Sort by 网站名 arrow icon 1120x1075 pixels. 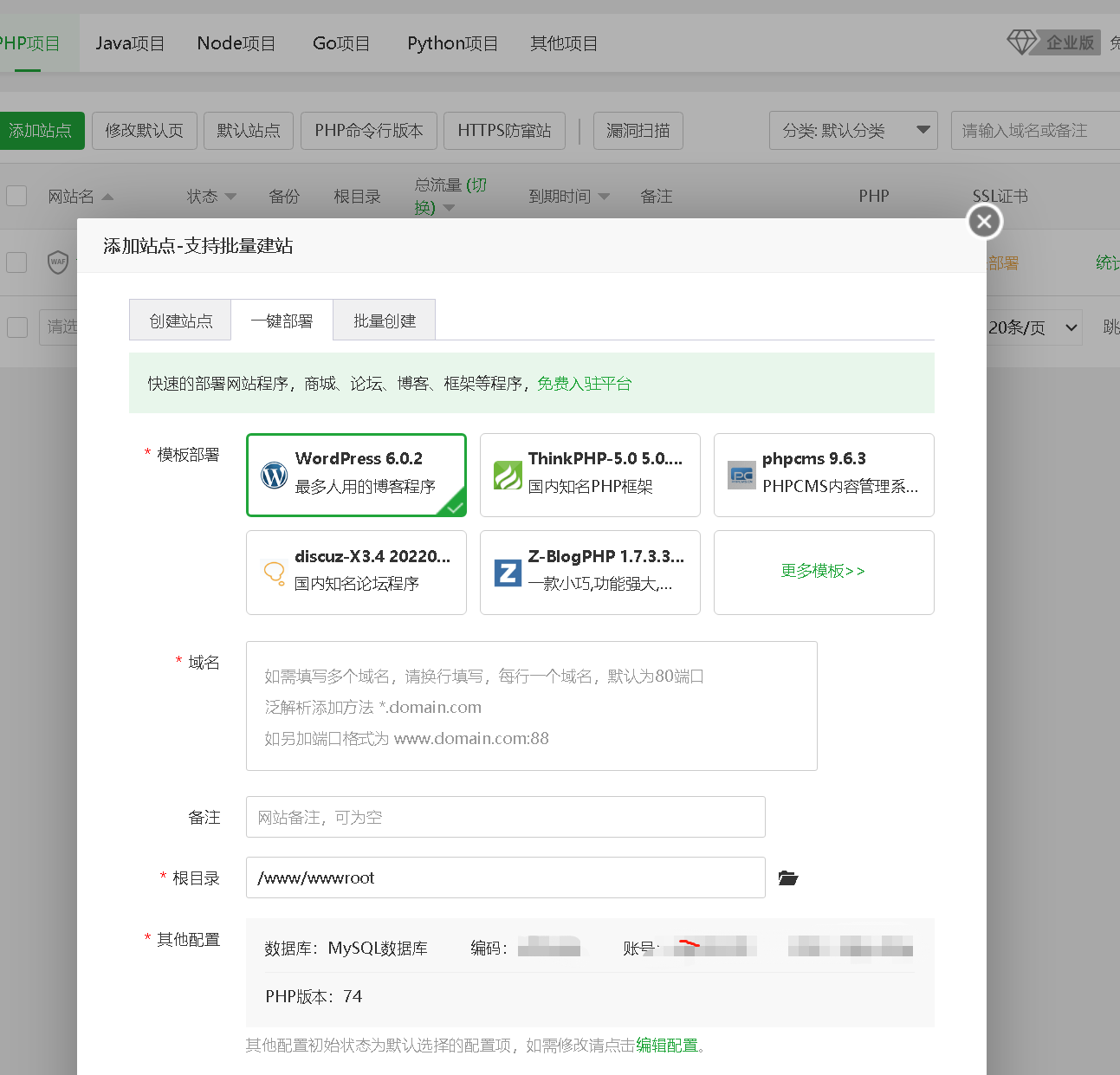(x=107, y=197)
